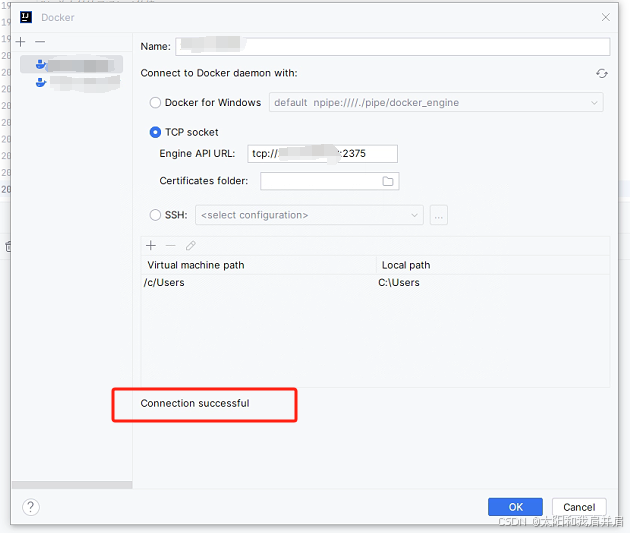The image size is (630, 533).
Task: Browse for certificates folder
Action: coord(388,182)
